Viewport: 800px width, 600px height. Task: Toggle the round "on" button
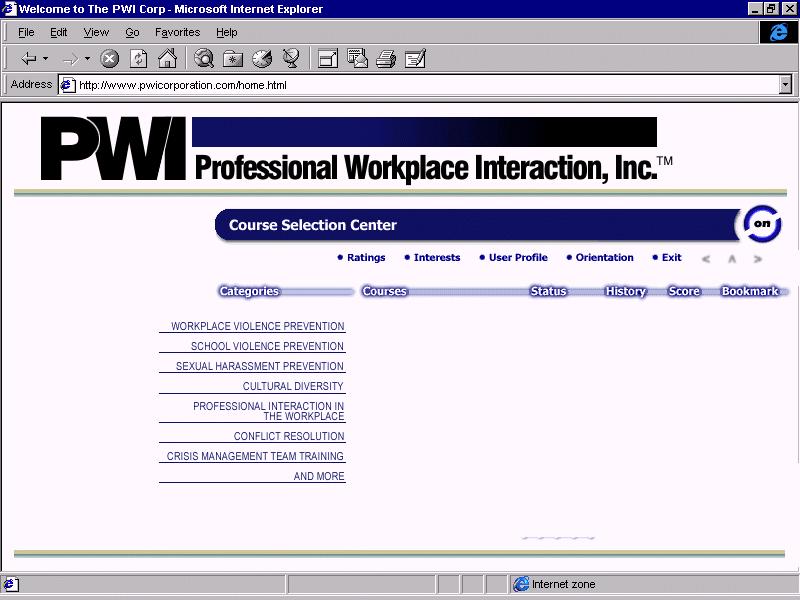762,225
